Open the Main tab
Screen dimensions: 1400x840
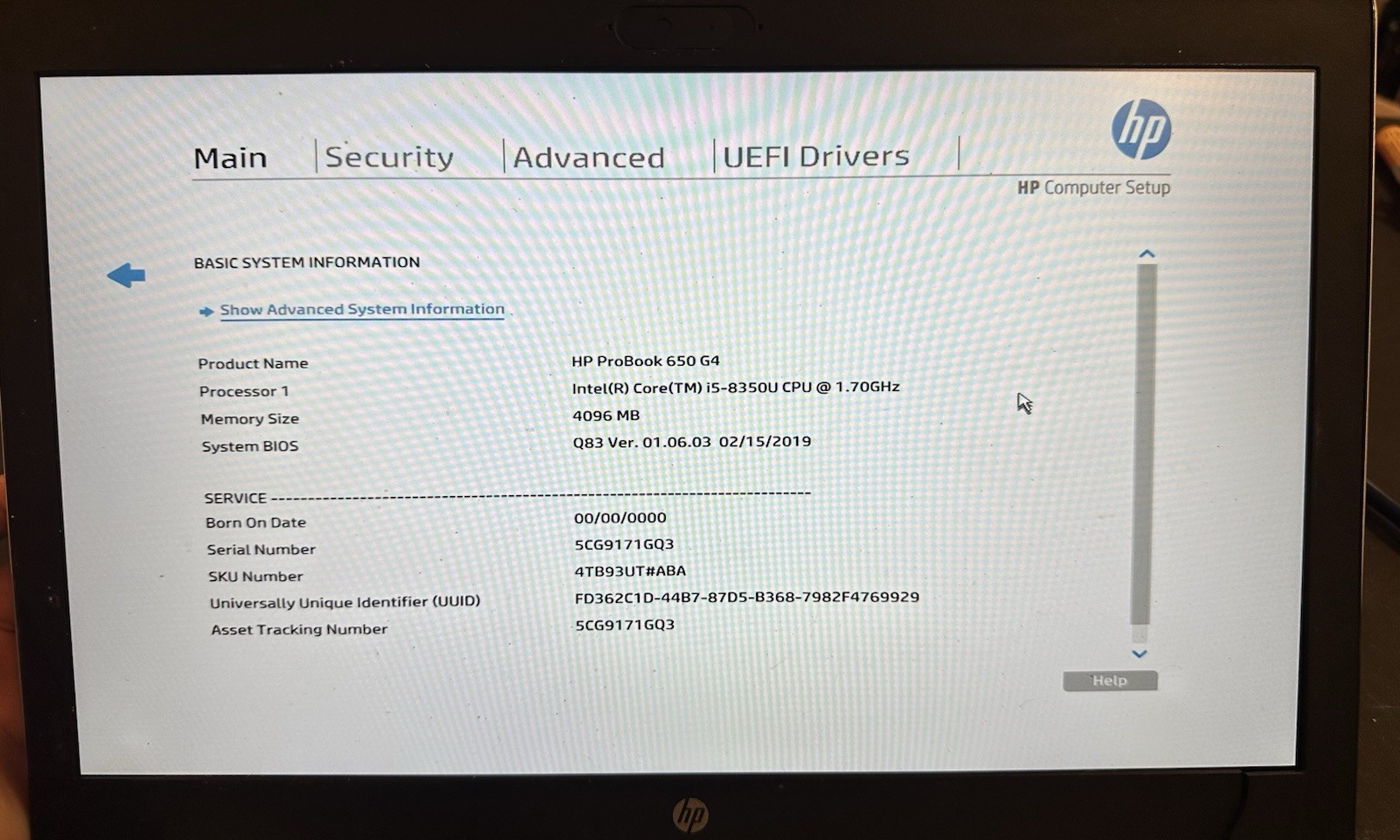[230, 158]
